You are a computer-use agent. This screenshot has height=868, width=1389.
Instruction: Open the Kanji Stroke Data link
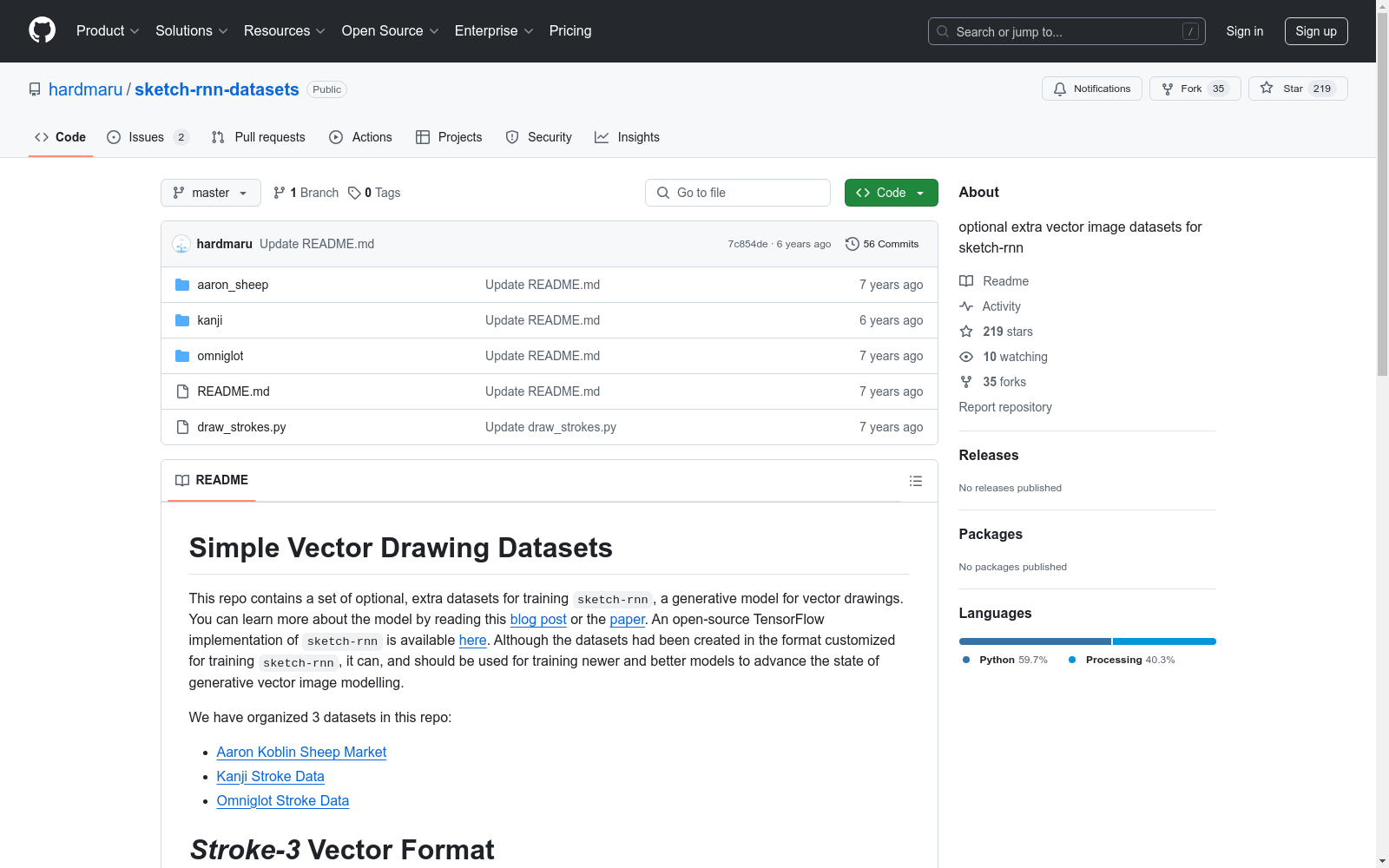pos(271,776)
